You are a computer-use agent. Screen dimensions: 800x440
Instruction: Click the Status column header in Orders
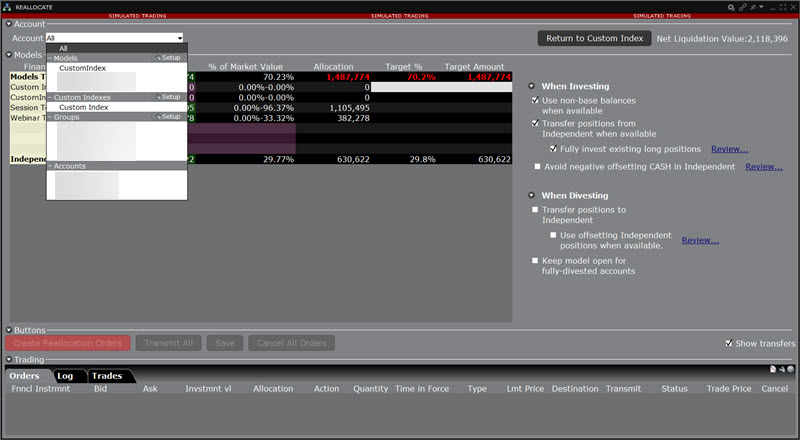click(674, 388)
